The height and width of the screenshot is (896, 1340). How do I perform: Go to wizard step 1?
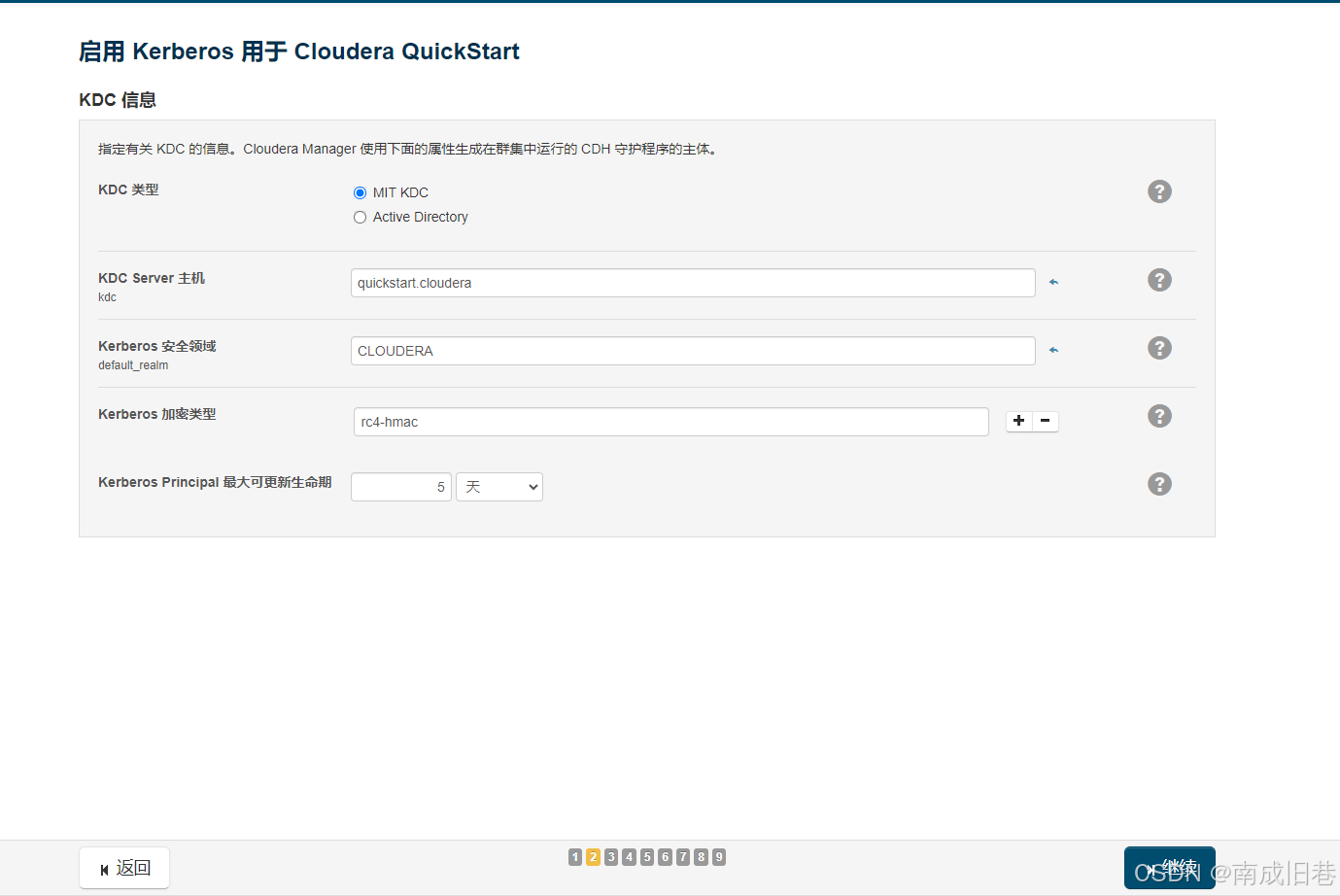[x=575, y=857]
